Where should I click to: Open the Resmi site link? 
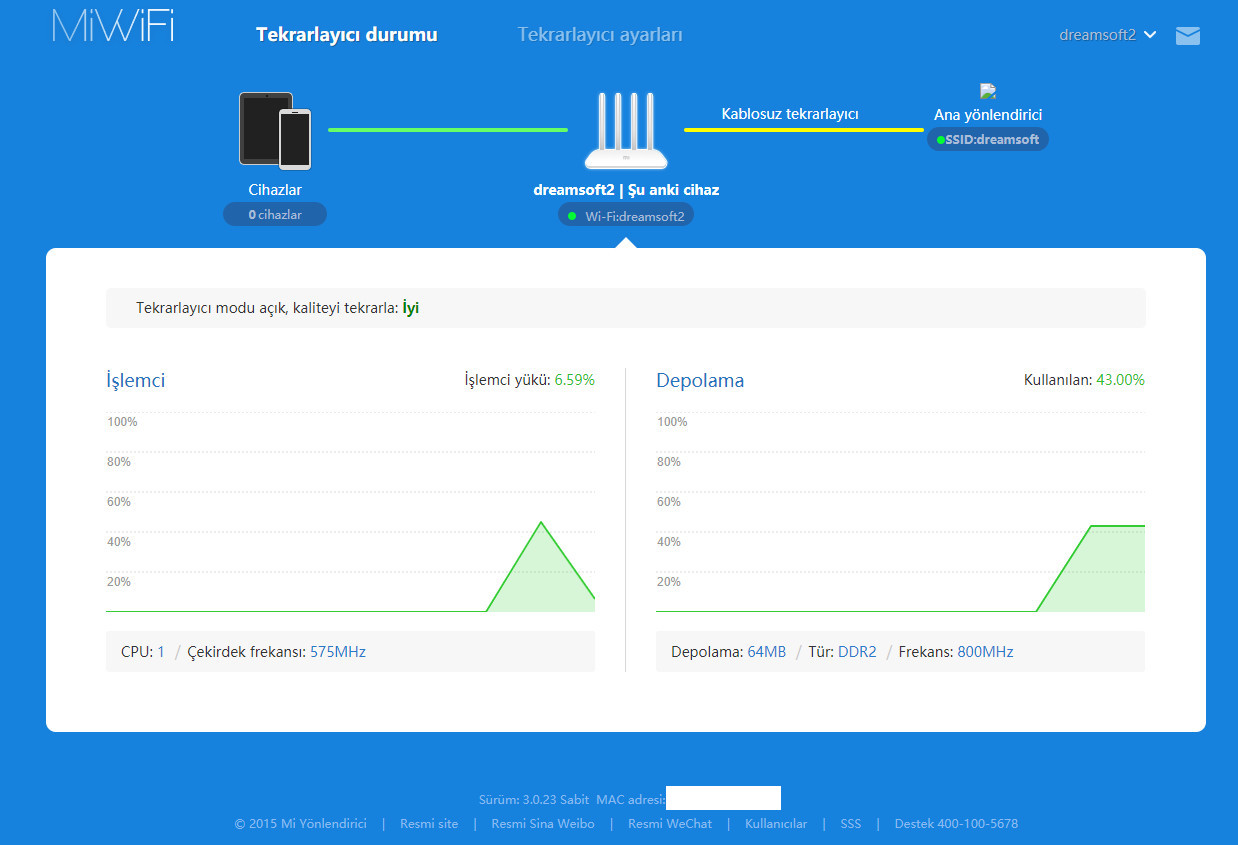[x=429, y=824]
